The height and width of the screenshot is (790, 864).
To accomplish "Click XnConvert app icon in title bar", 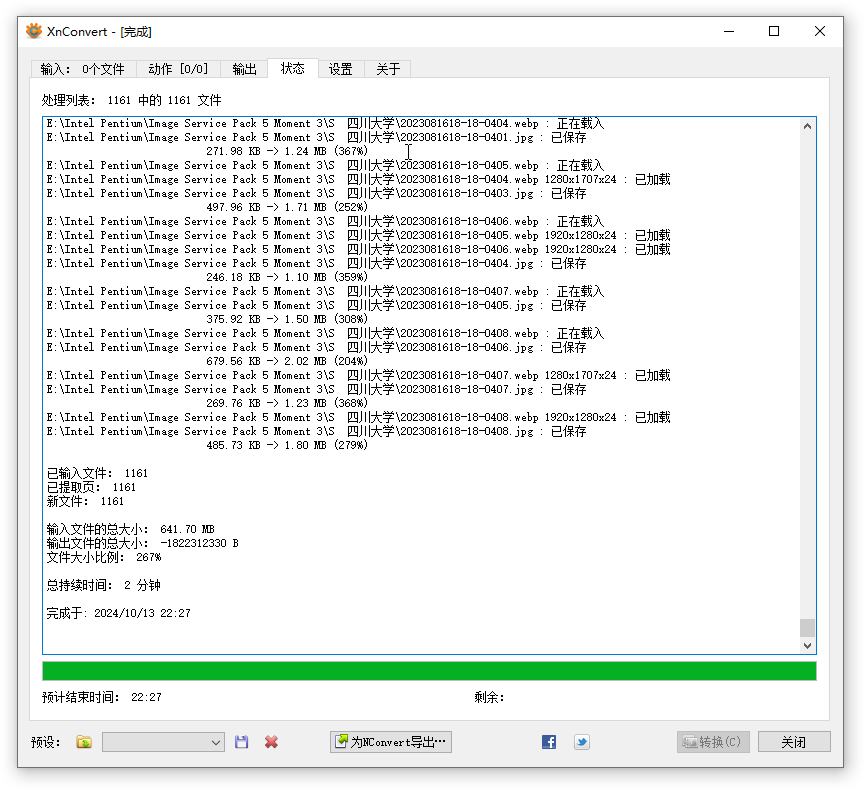I will (34, 31).
